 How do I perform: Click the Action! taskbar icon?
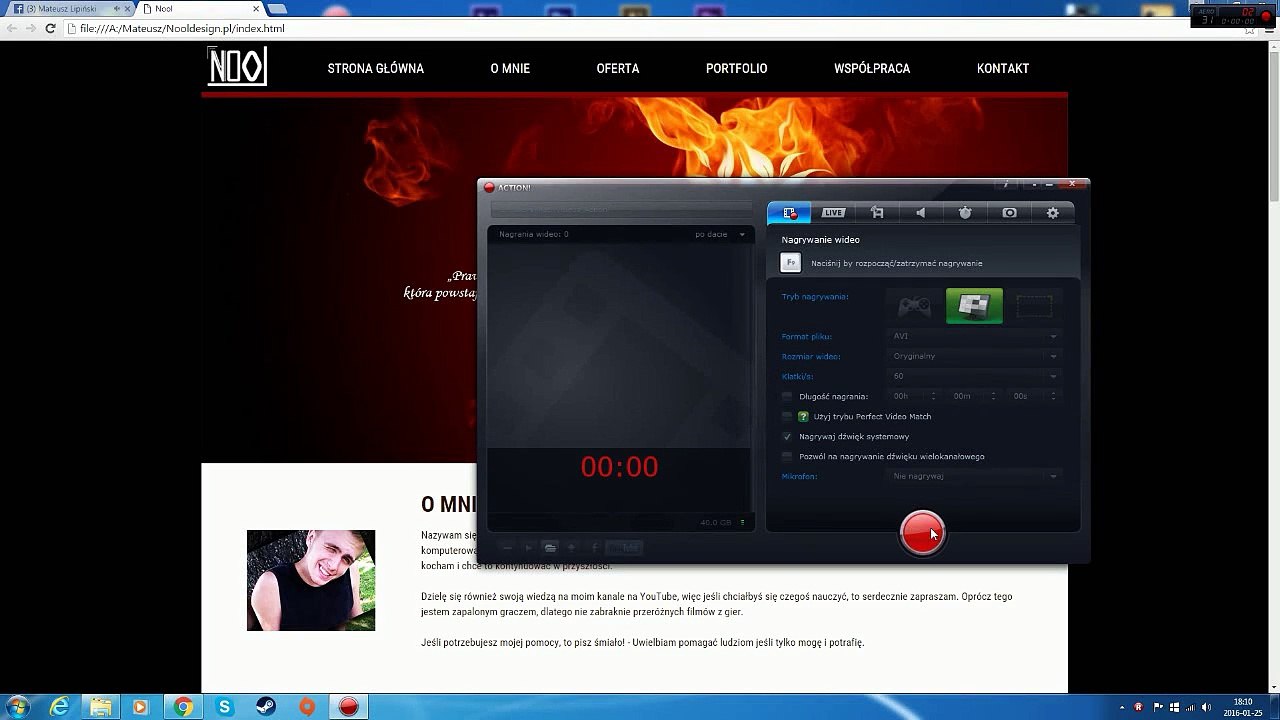click(348, 707)
